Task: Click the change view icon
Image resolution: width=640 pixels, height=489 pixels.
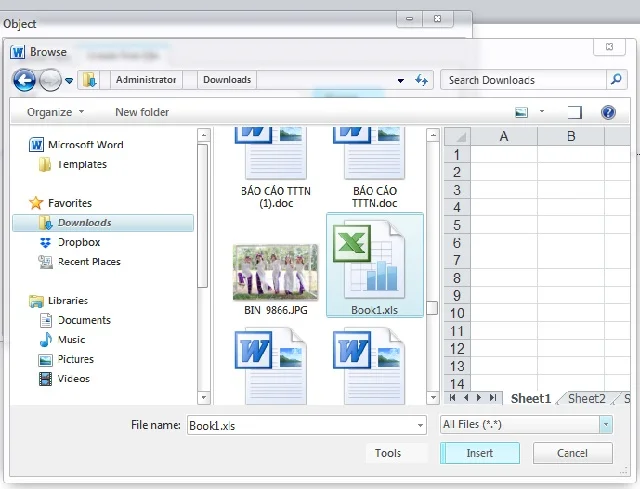Action: 521,112
